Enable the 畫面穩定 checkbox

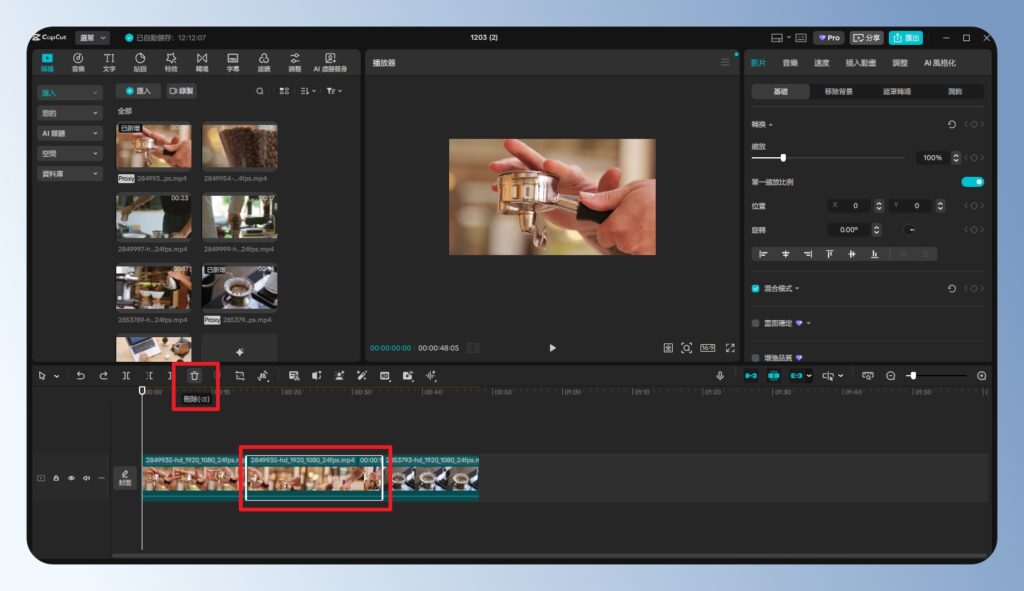pos(755,323)
